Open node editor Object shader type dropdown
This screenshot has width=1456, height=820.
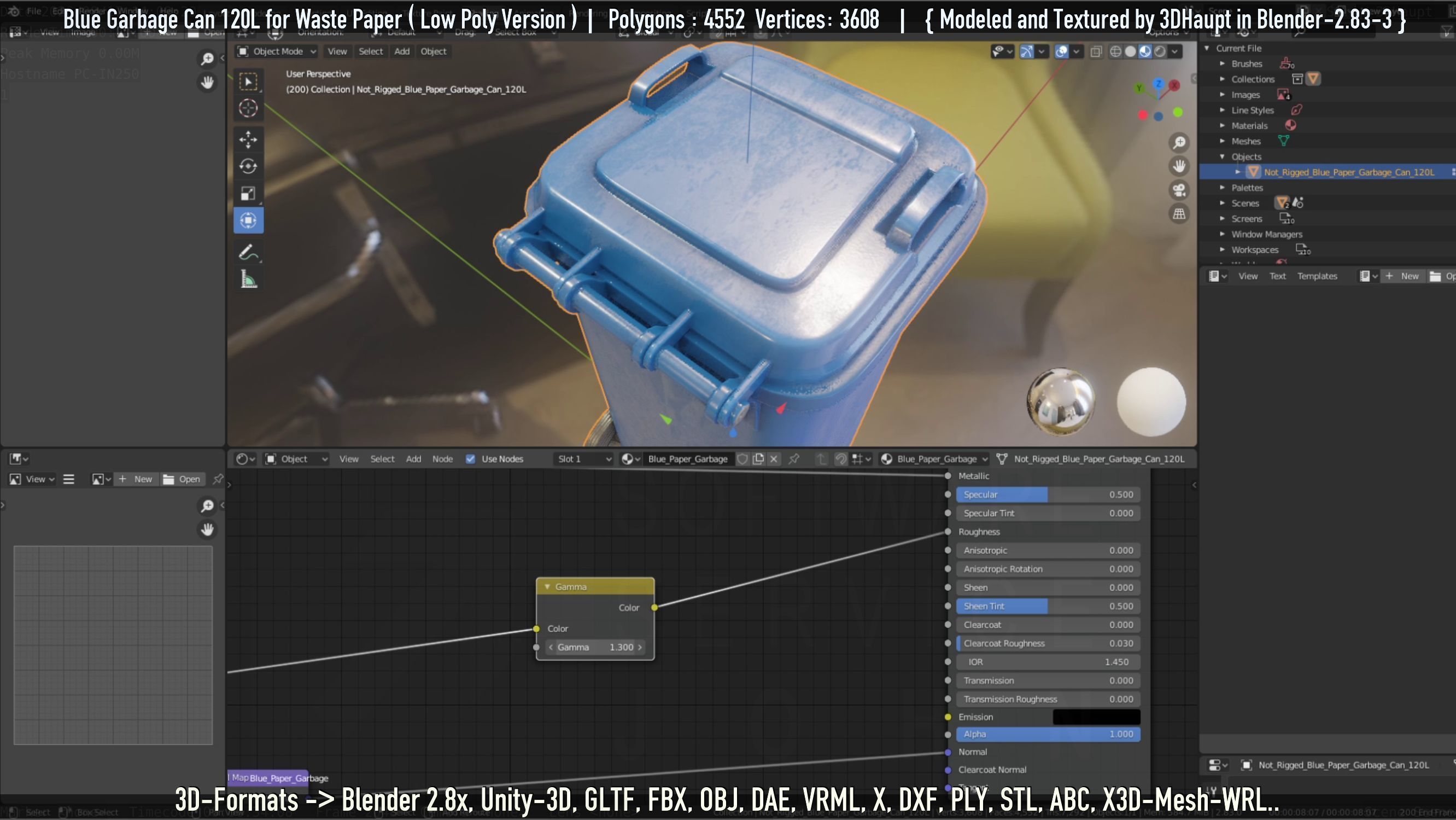(296, 459)
